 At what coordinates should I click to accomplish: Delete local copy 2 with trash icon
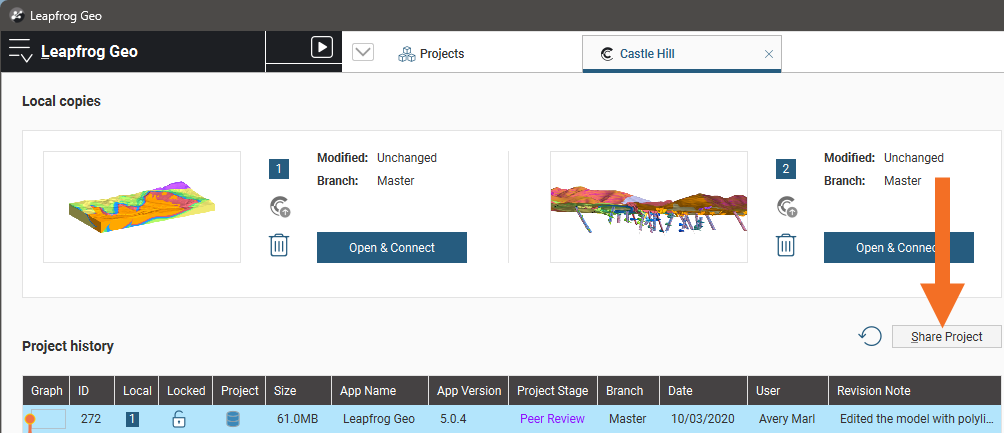point(786,245)
